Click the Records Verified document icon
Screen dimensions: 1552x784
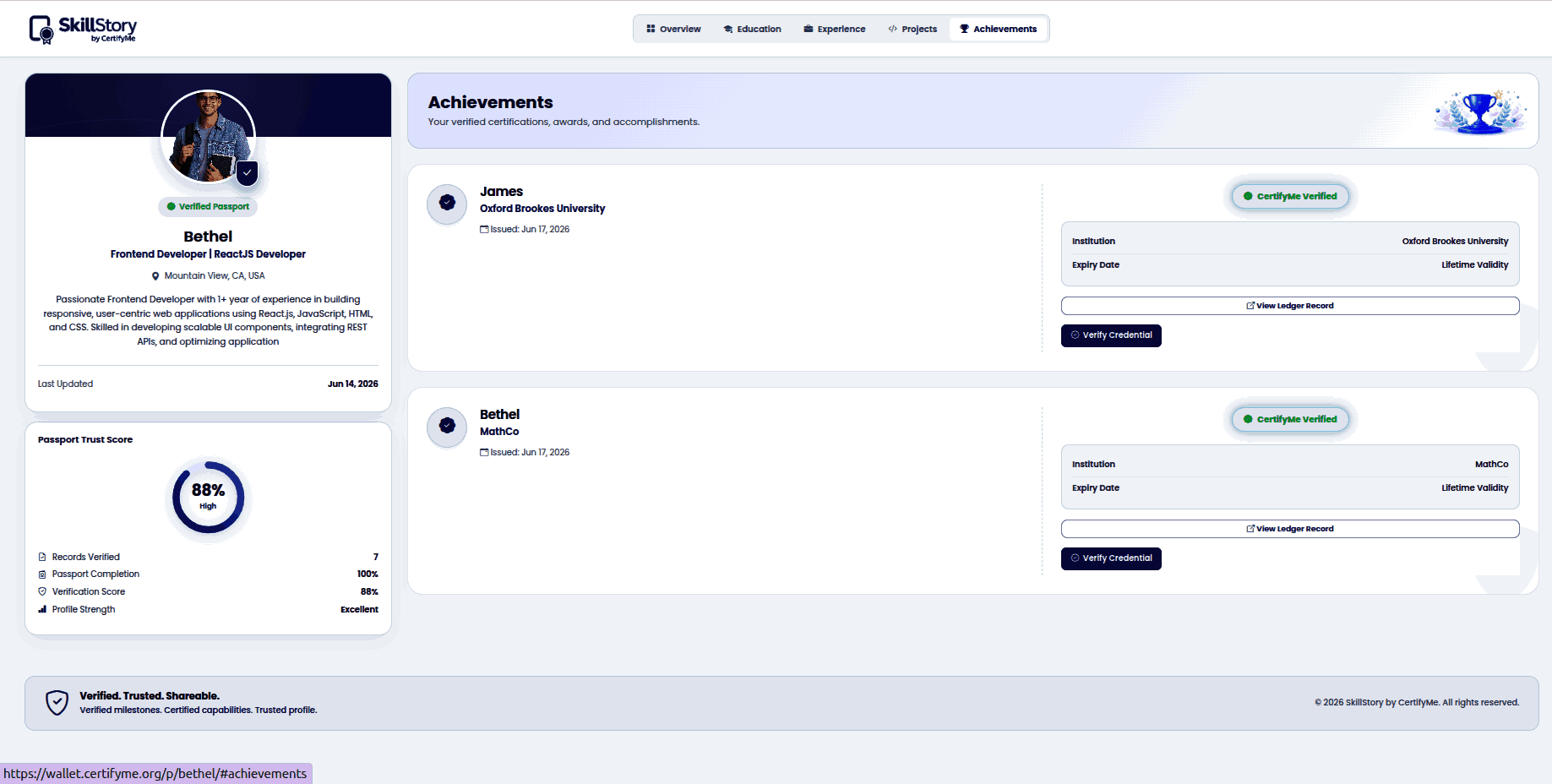pyautogui.click(x=42, y=557)
